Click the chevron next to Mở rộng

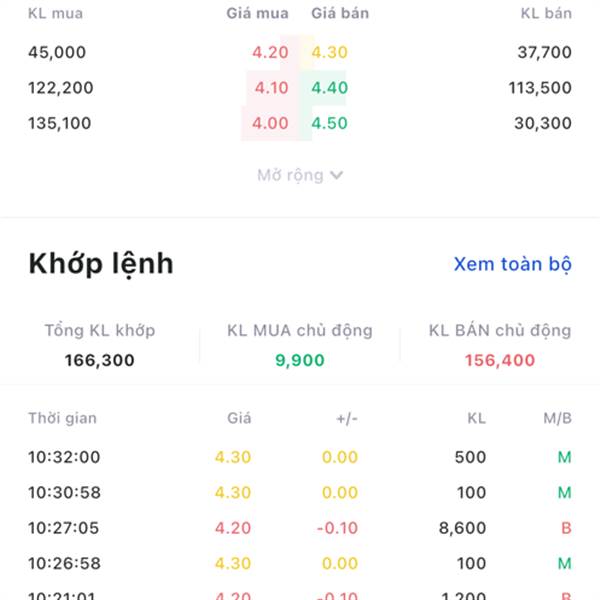click(x=336, y=175)
